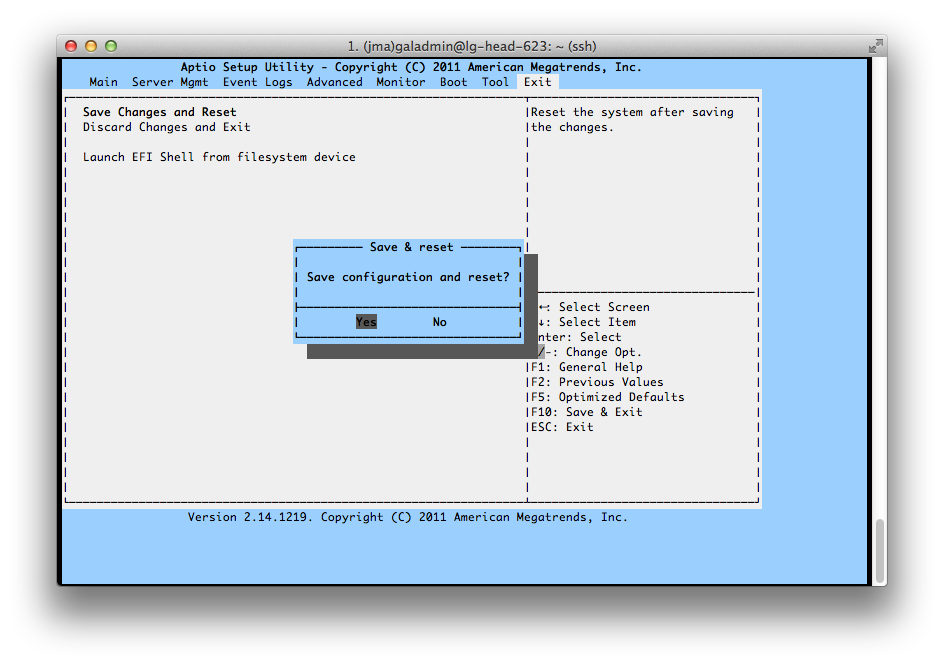Click the Aptio Setup Utility header text

[x=411, y=67]
